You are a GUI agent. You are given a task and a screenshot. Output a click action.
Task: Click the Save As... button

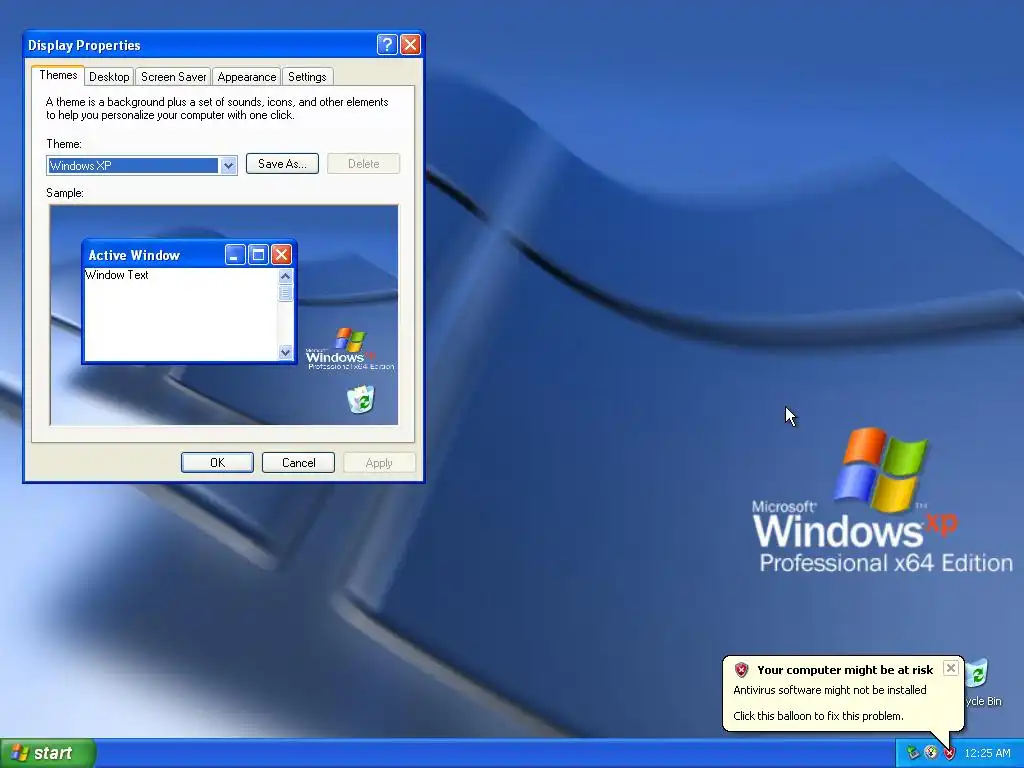tap(282, 163)
